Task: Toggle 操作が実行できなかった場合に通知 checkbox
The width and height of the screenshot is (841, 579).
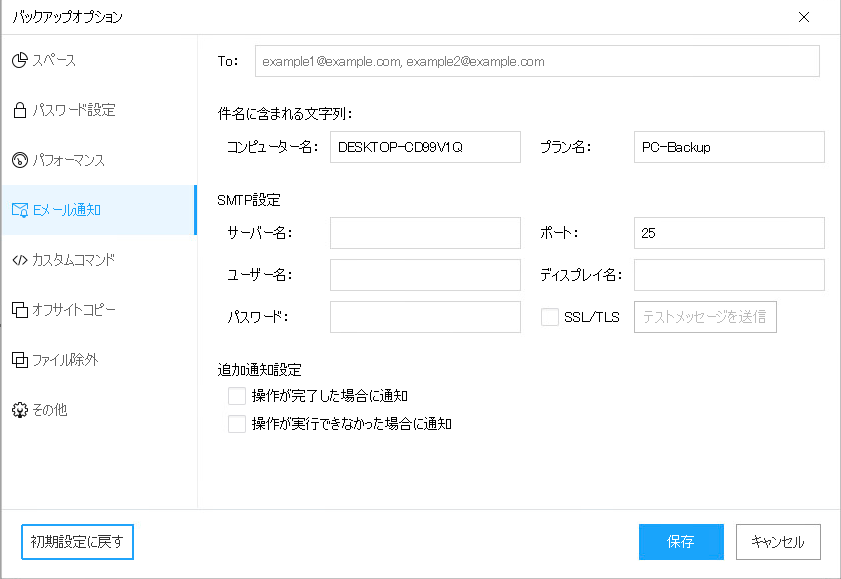Action: coord(237,424)
